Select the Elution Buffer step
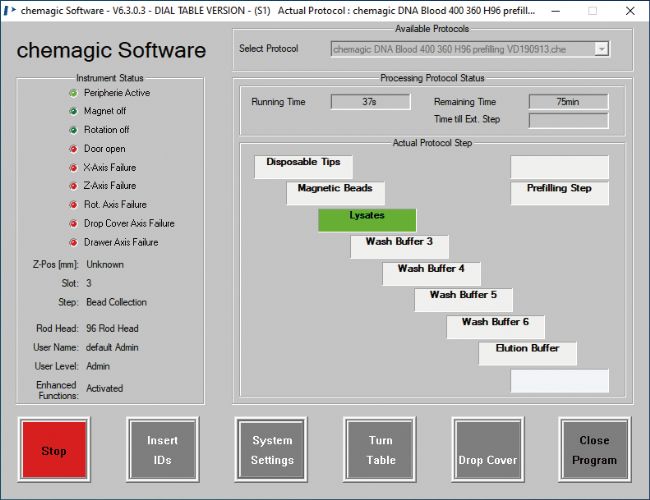Viewport: 650px width, 500px height. (x=527, y=354)
